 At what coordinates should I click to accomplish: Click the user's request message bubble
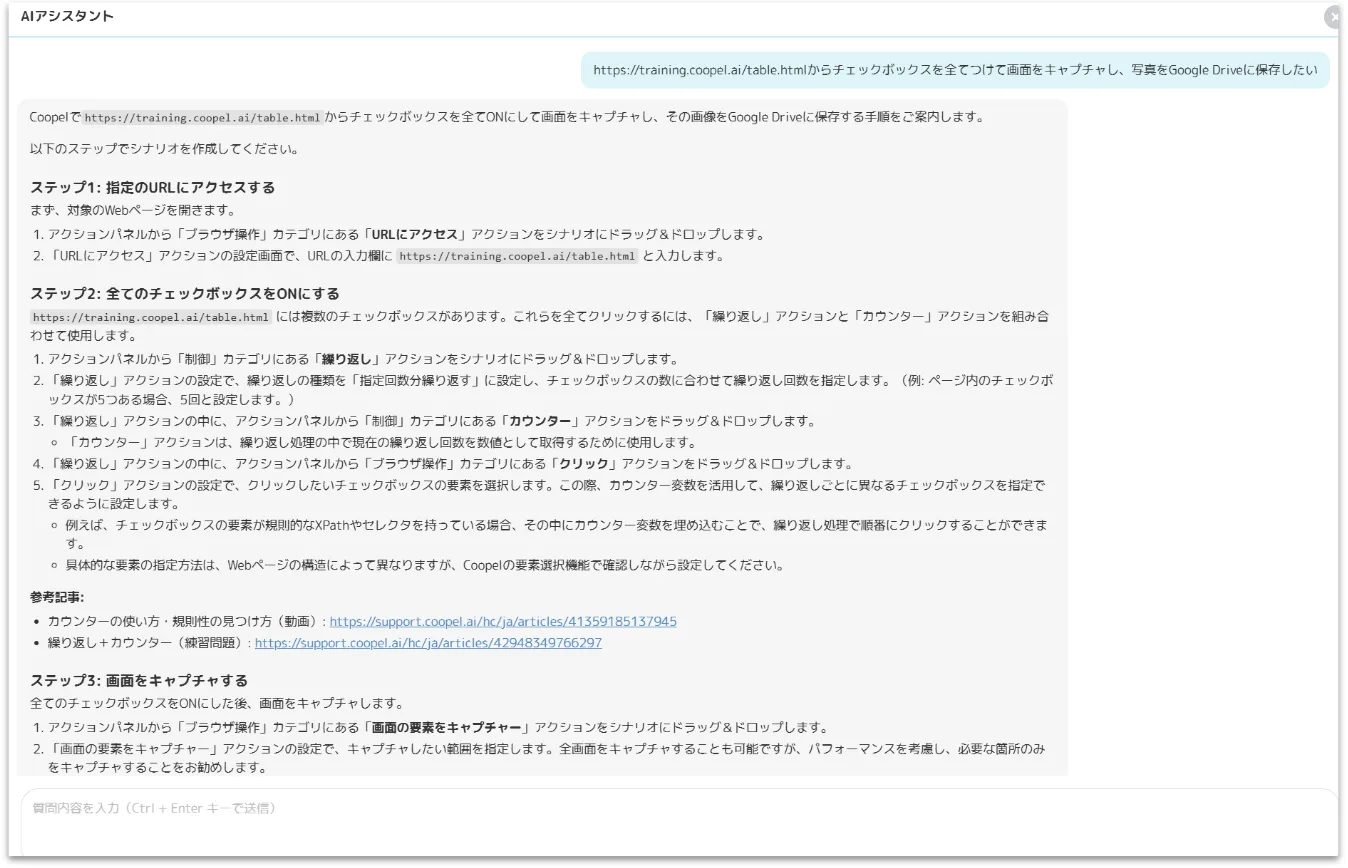[955, 71]
